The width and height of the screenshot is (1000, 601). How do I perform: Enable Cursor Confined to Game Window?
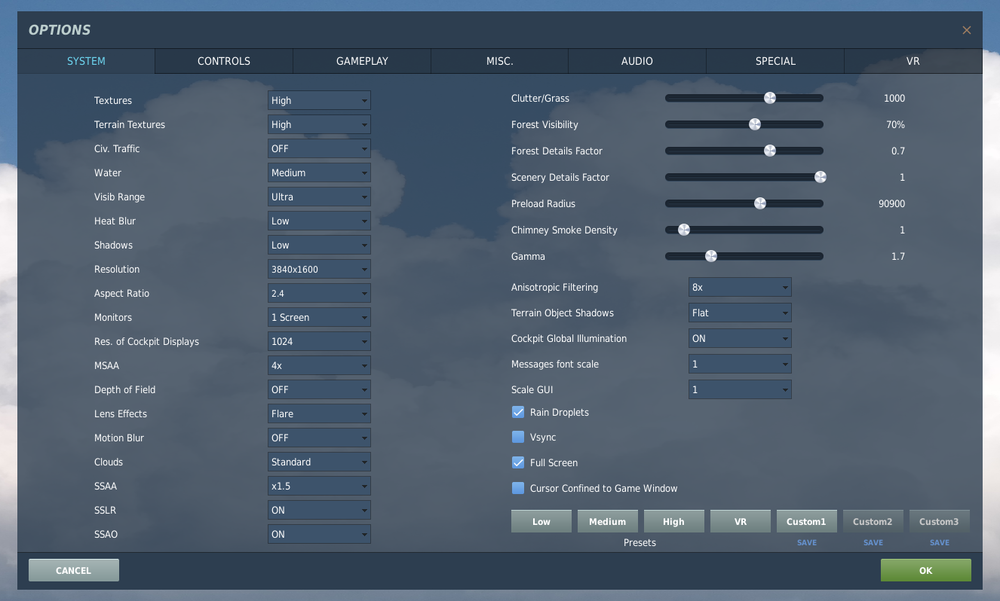tap(518, 487)
